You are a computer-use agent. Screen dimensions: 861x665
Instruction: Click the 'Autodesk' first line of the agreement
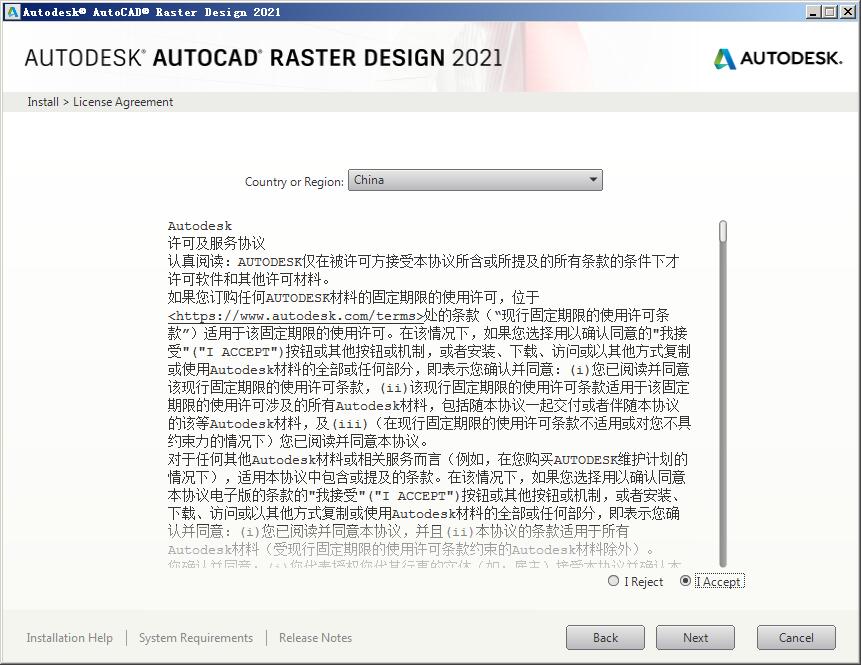click(x=200, y=226)
